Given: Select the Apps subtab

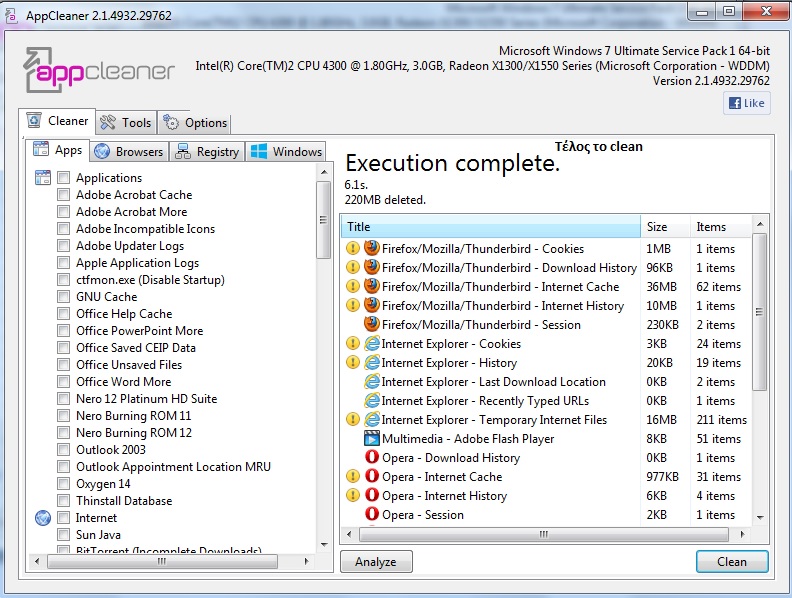Looking at the screenshot, I should [x=57, y=150].
